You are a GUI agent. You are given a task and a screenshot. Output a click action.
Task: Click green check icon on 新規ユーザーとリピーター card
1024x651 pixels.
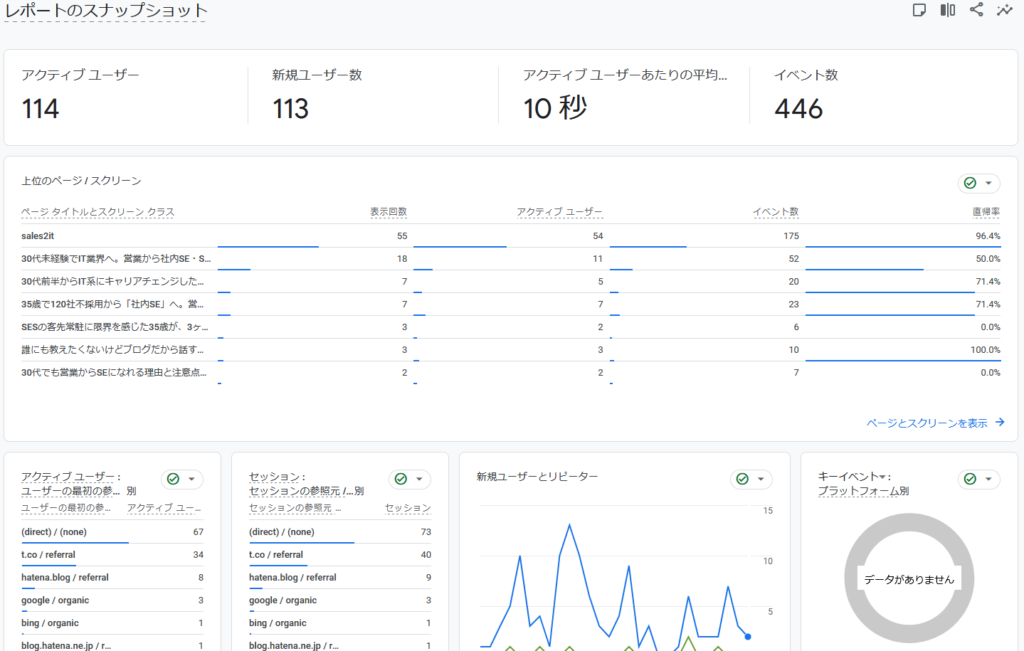click(742, 479)
